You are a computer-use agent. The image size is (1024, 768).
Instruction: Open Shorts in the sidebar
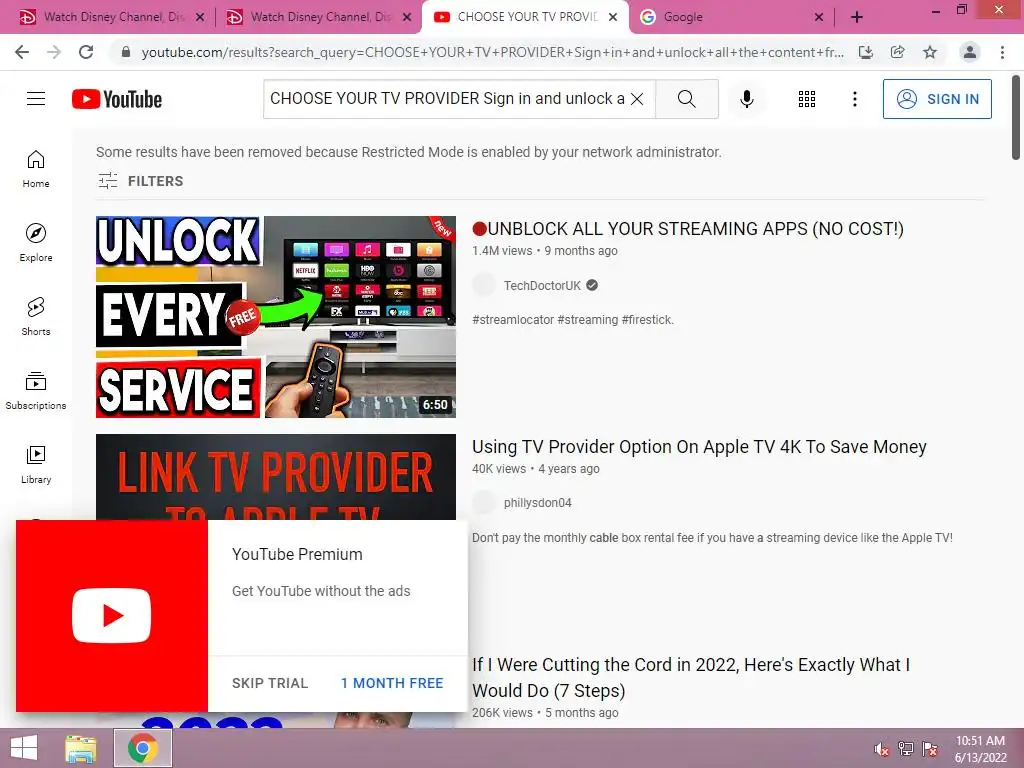36,316
